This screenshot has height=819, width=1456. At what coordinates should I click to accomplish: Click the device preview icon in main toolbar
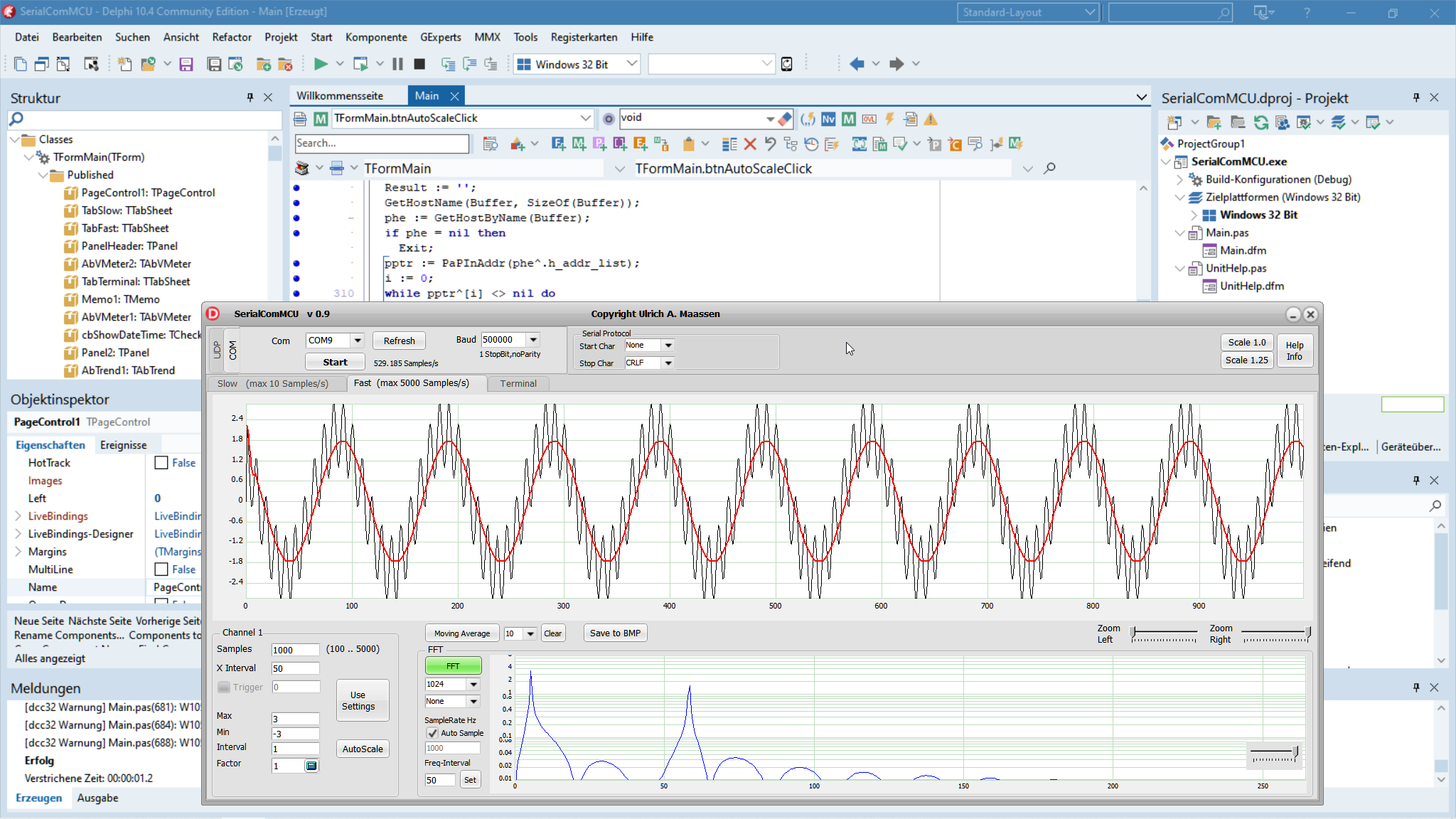click(x=787, y=64)
